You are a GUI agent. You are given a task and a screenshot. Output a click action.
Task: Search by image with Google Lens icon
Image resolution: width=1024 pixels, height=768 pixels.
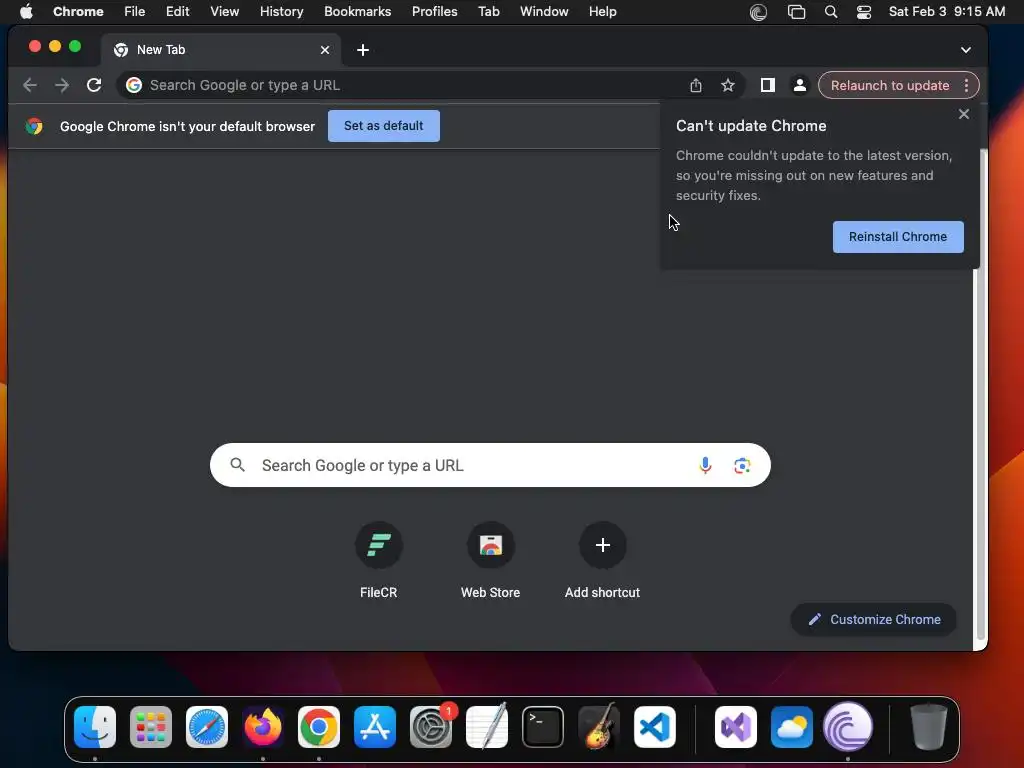tap(742, 465)
